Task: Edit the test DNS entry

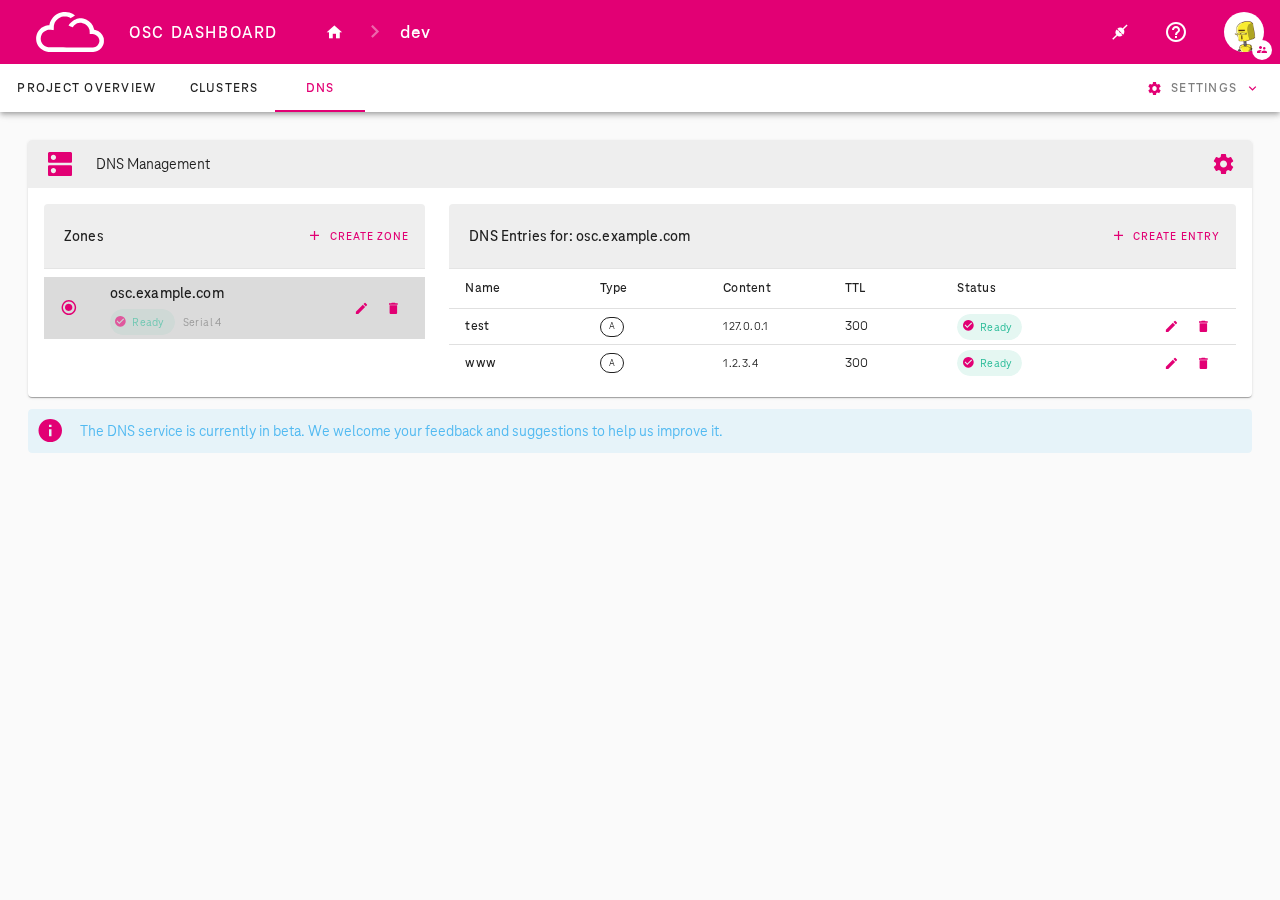Action: click(x=1169, y=326)
